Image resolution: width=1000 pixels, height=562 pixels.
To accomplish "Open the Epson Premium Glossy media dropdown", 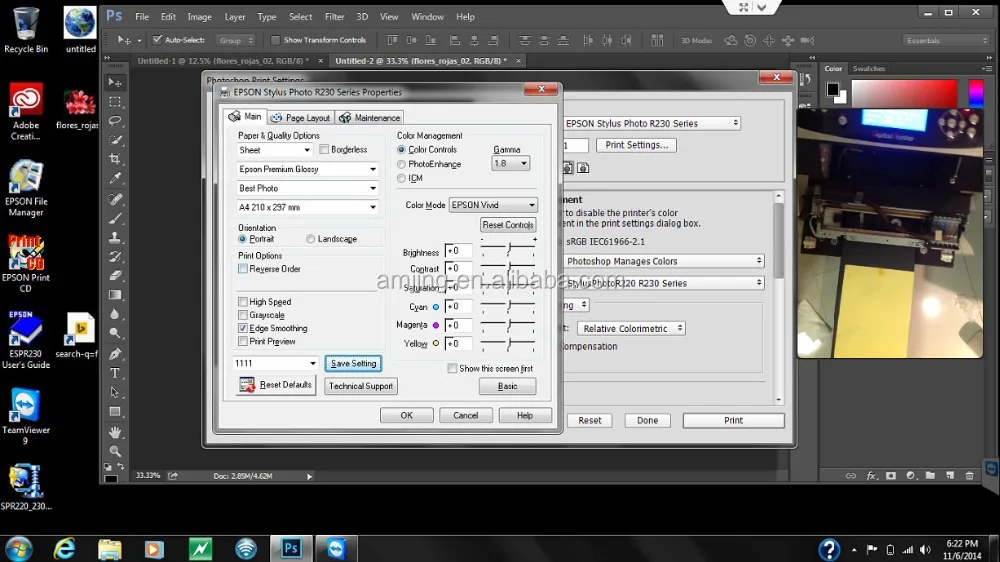I will 307,169.
